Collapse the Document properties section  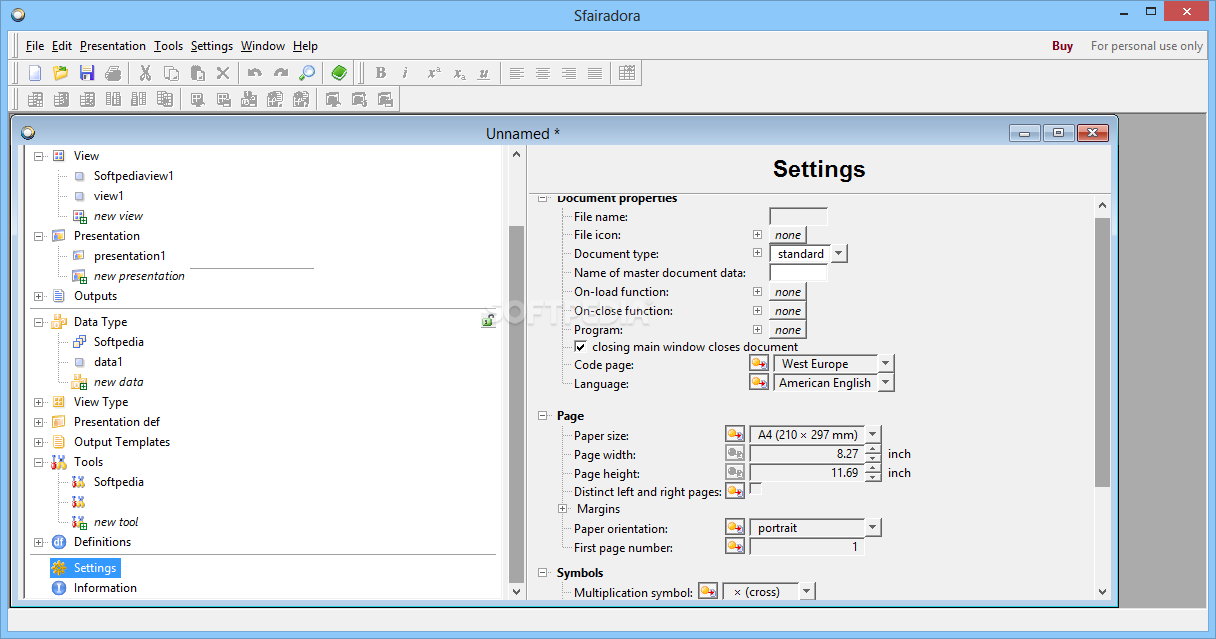tap(543, 198)
